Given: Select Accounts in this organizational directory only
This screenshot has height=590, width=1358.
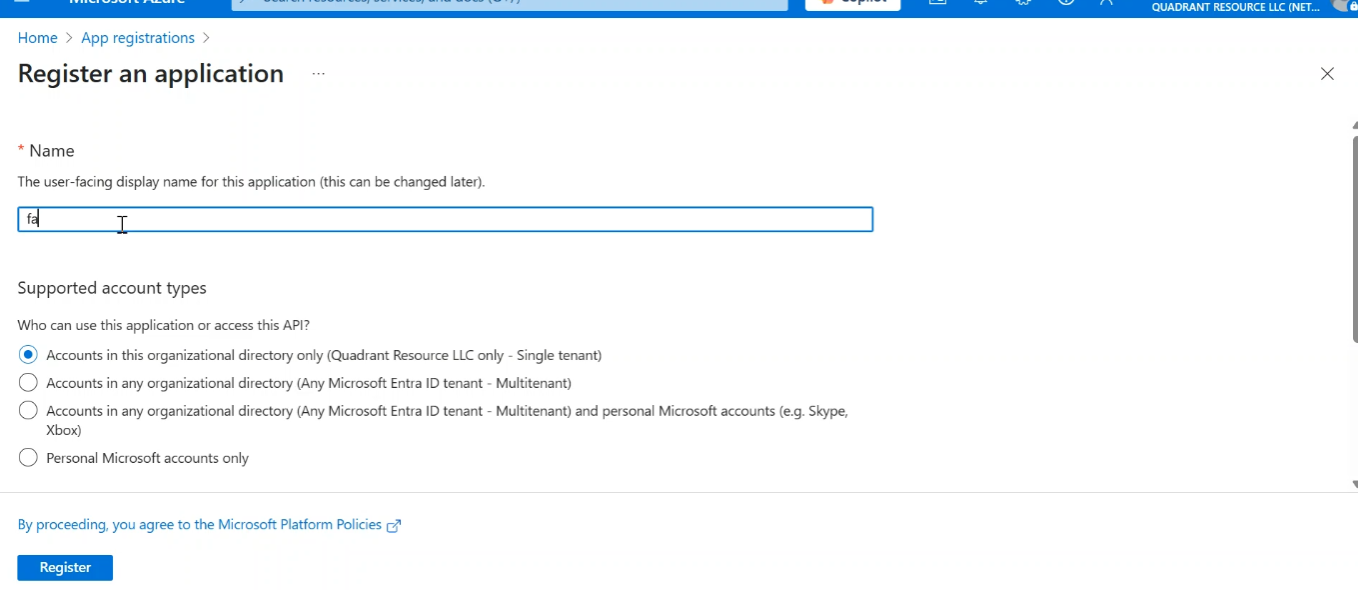Looking at the screenshot, I should coord(28,355).
